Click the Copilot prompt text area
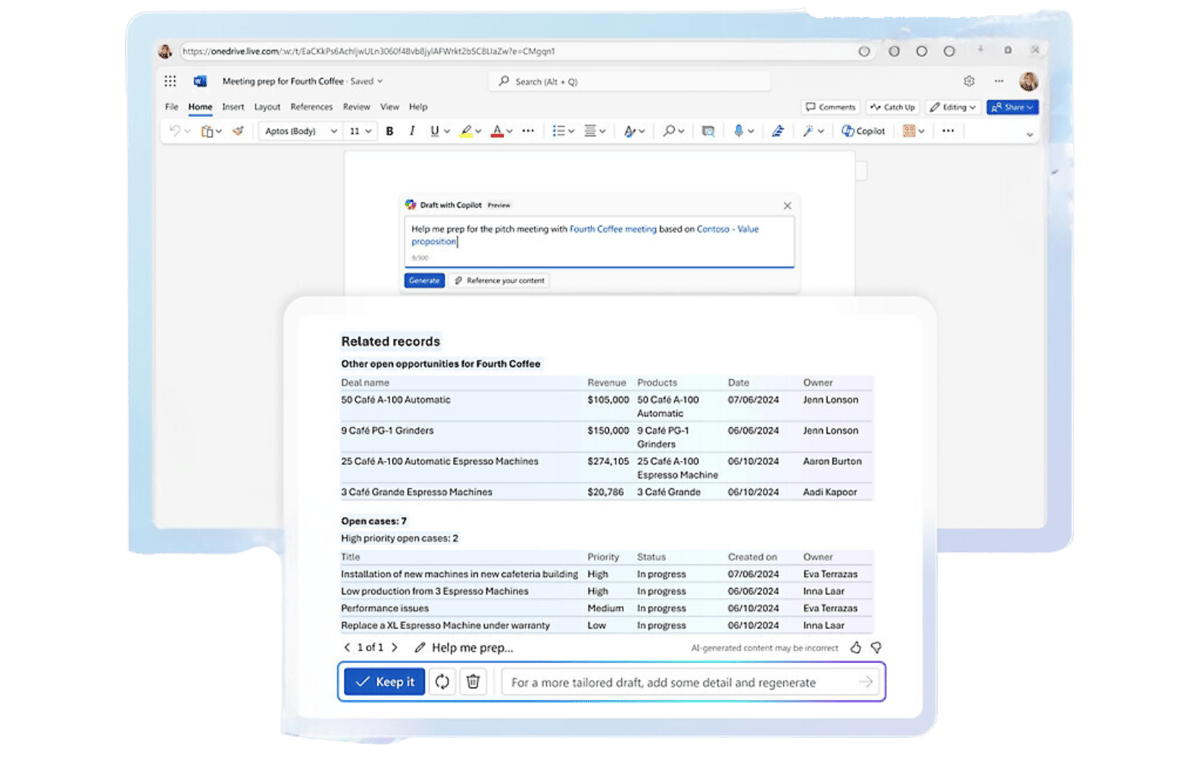 (x=599, y=242)
